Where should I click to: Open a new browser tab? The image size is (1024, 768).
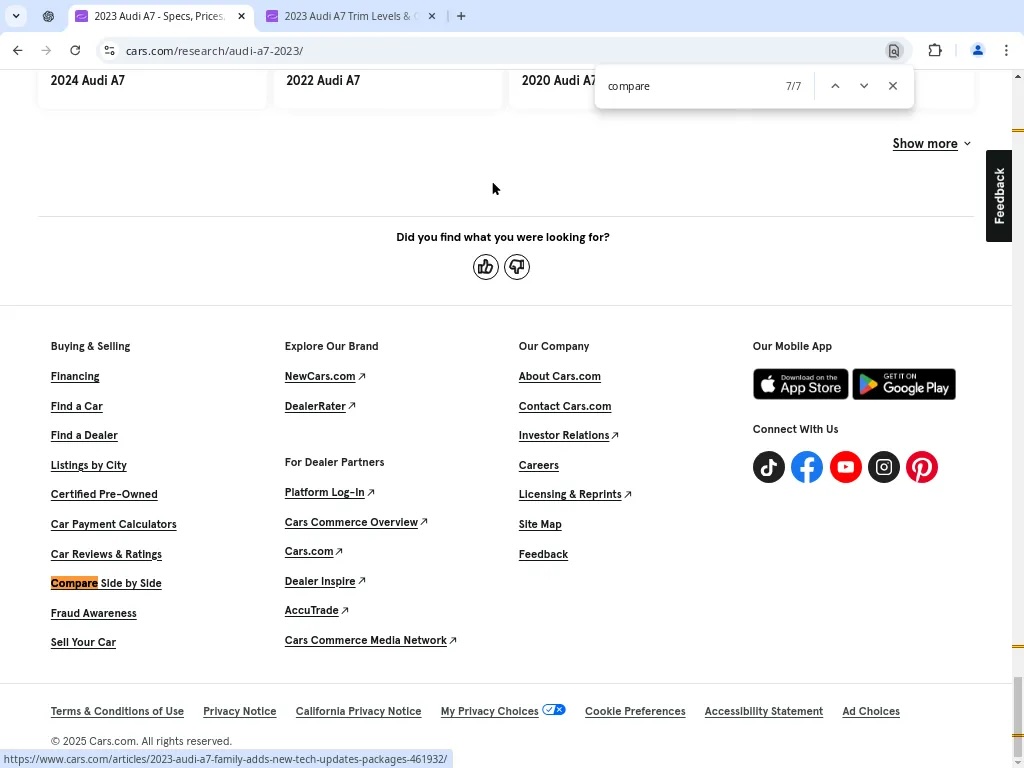tap(461, 16)
